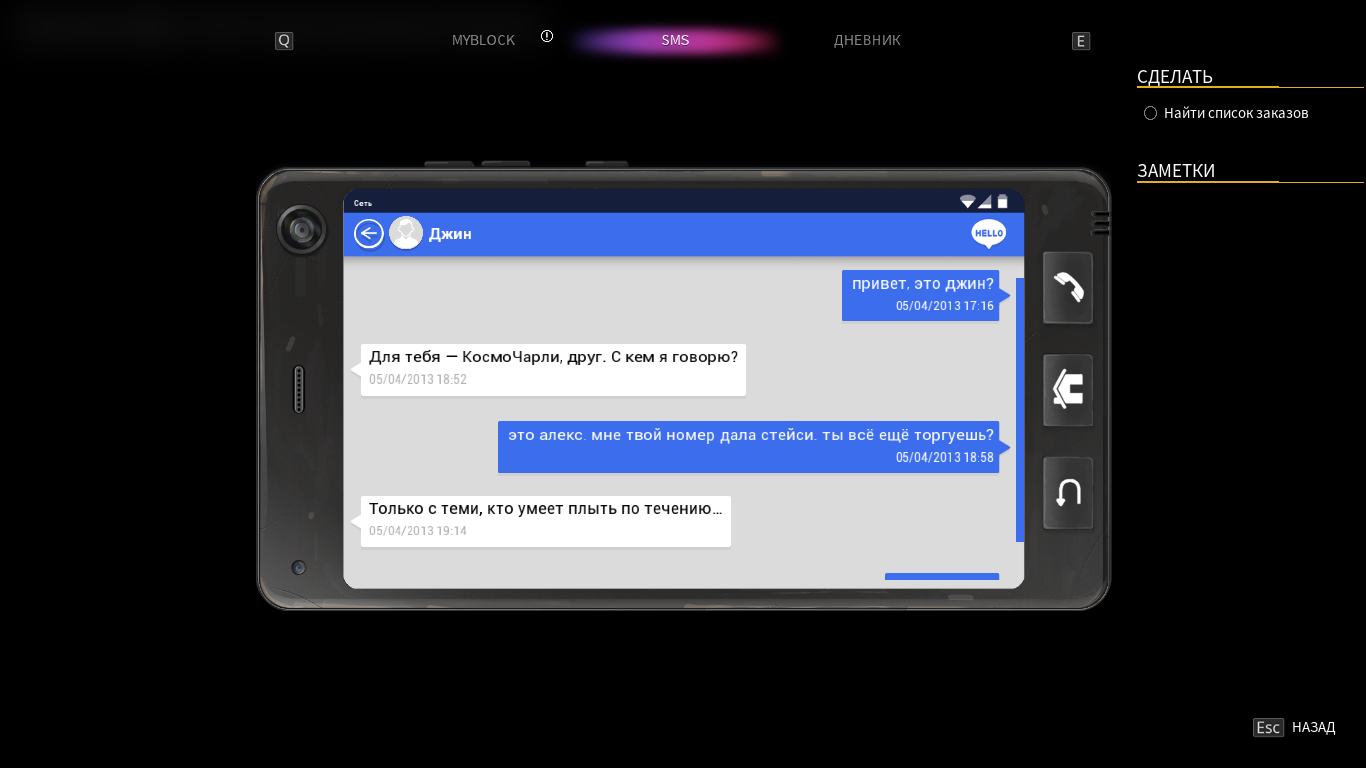
Task: Click the HELLO speech bubble icon
Action: [988, 233]
